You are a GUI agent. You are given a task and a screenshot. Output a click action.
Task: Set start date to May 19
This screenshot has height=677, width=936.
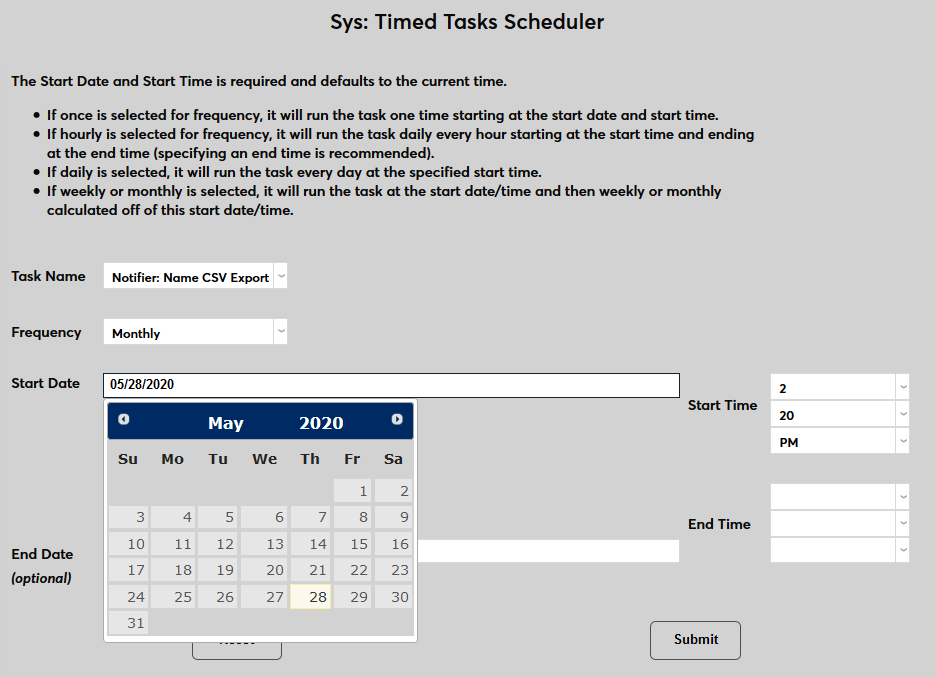point(217,570)
